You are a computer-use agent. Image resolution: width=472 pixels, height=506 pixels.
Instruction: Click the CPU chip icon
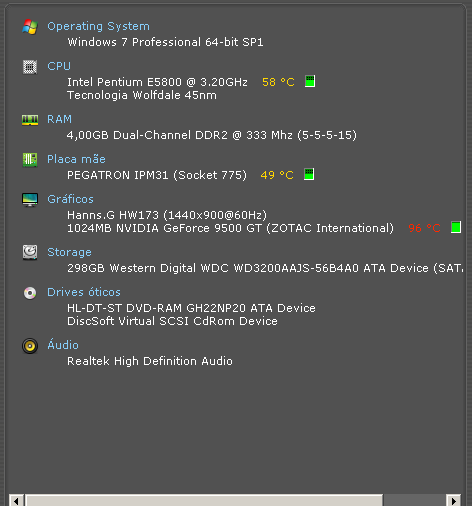30,67
